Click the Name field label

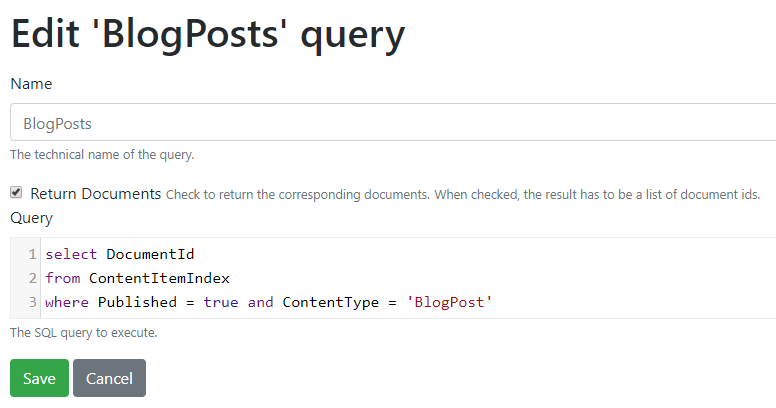(x=31, y=84)
